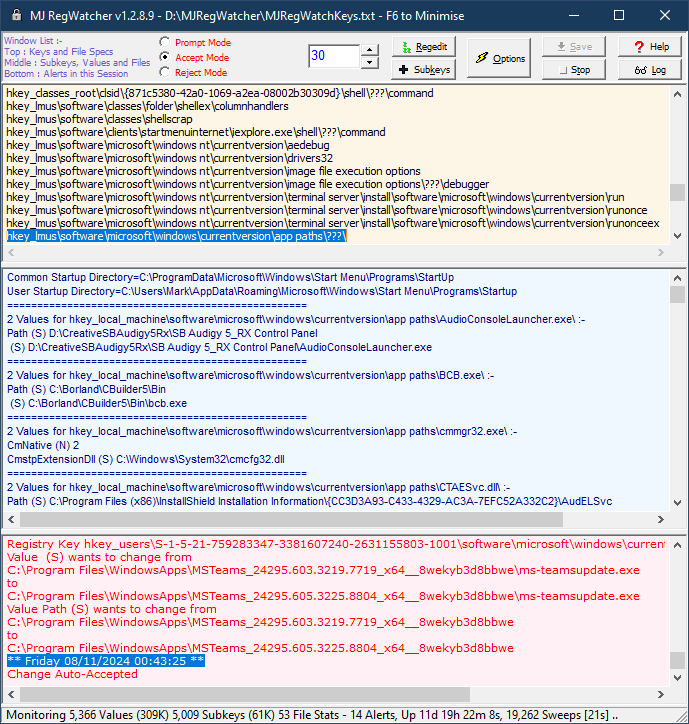Click the top pane's vertical scrollbar thumb
The width and height of the screenshot is (689, 724).
click(677, 193)
